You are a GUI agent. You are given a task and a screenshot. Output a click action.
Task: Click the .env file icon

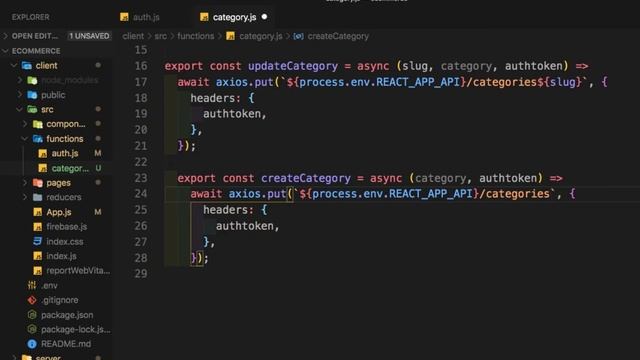32,285
